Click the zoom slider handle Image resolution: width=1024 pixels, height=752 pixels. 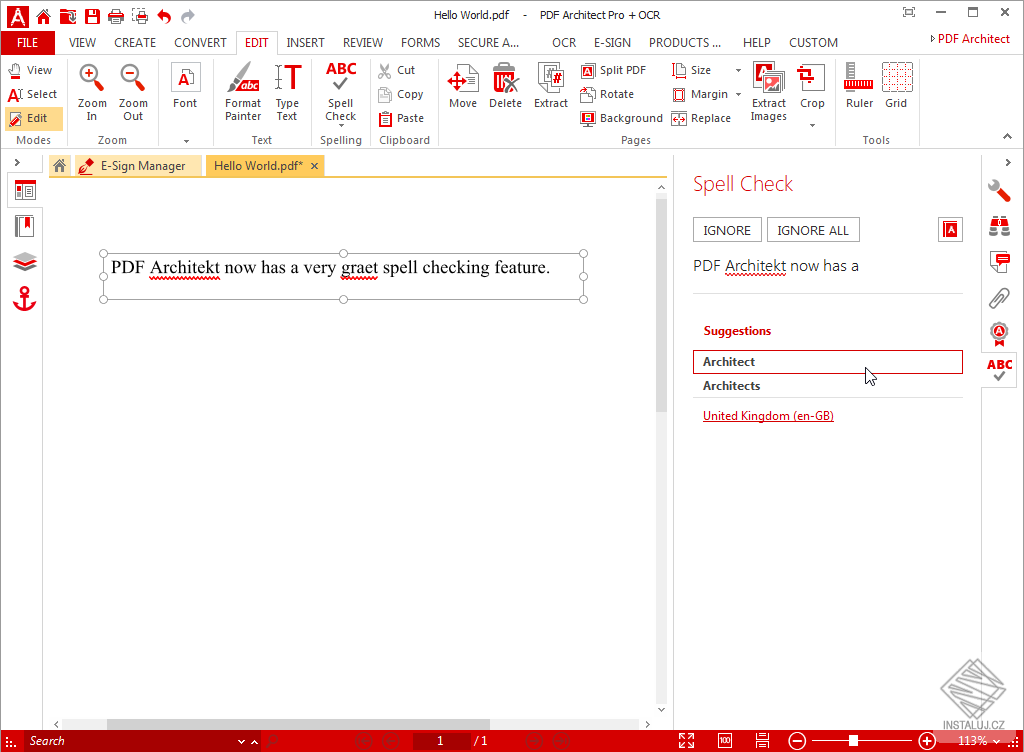pos(853,740)
